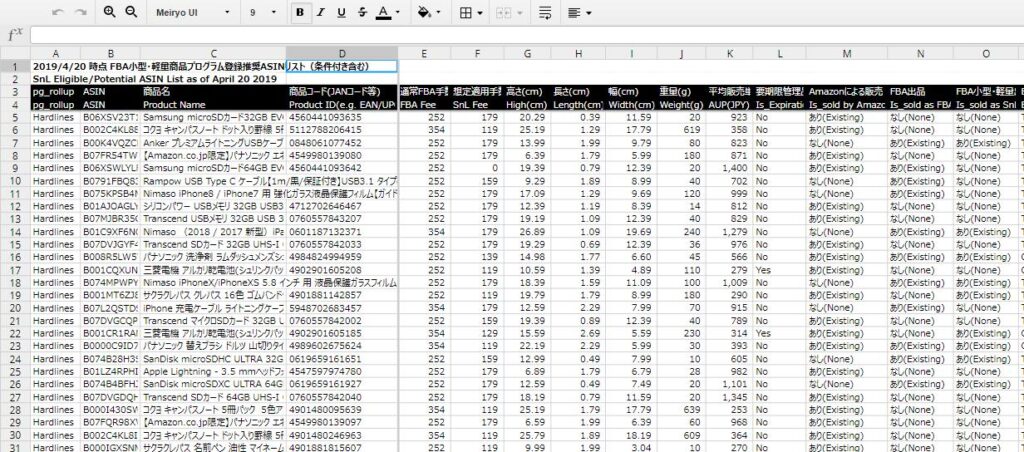
Task: Click SnL Fee value 0 in row 9
Action: coord(476,168)
